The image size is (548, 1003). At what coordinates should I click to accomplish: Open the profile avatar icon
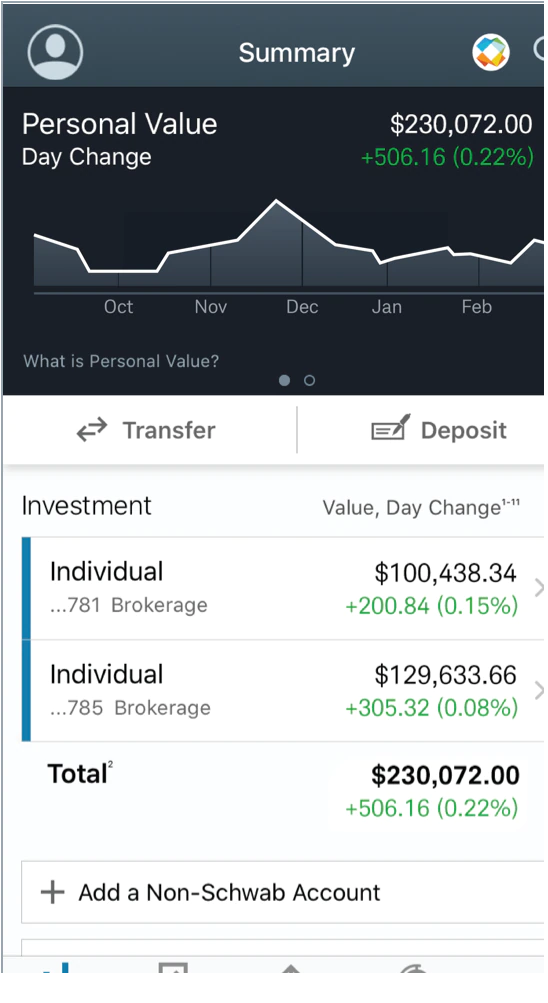pyautogui.click(x=55, y=52)
